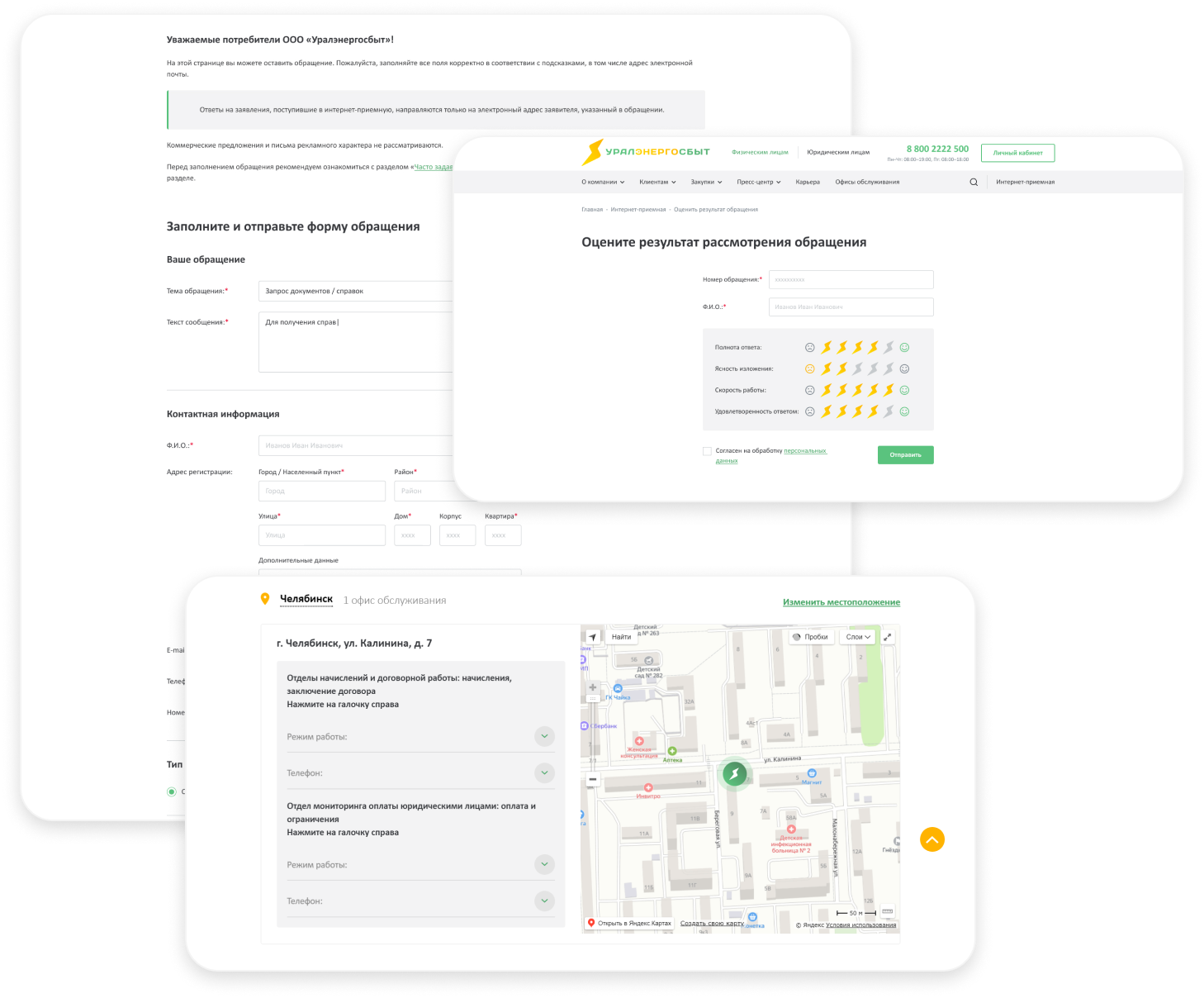
Task: Click the Отправить submit button
Action: click(905, 455)
